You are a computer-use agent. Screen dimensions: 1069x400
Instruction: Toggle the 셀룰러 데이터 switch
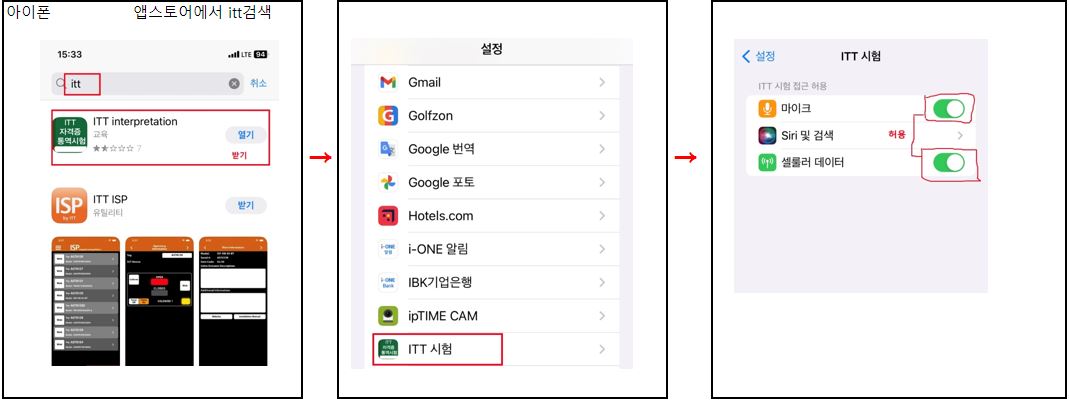(949, 162)
